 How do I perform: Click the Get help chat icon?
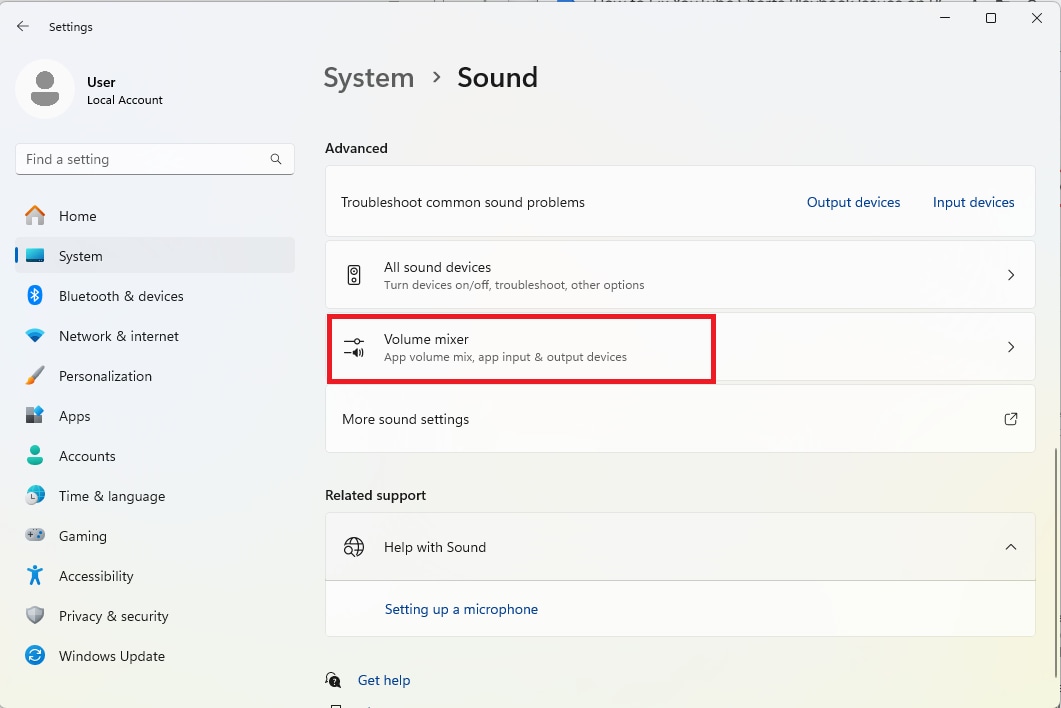pyautogui.click(x=333, y=680)
